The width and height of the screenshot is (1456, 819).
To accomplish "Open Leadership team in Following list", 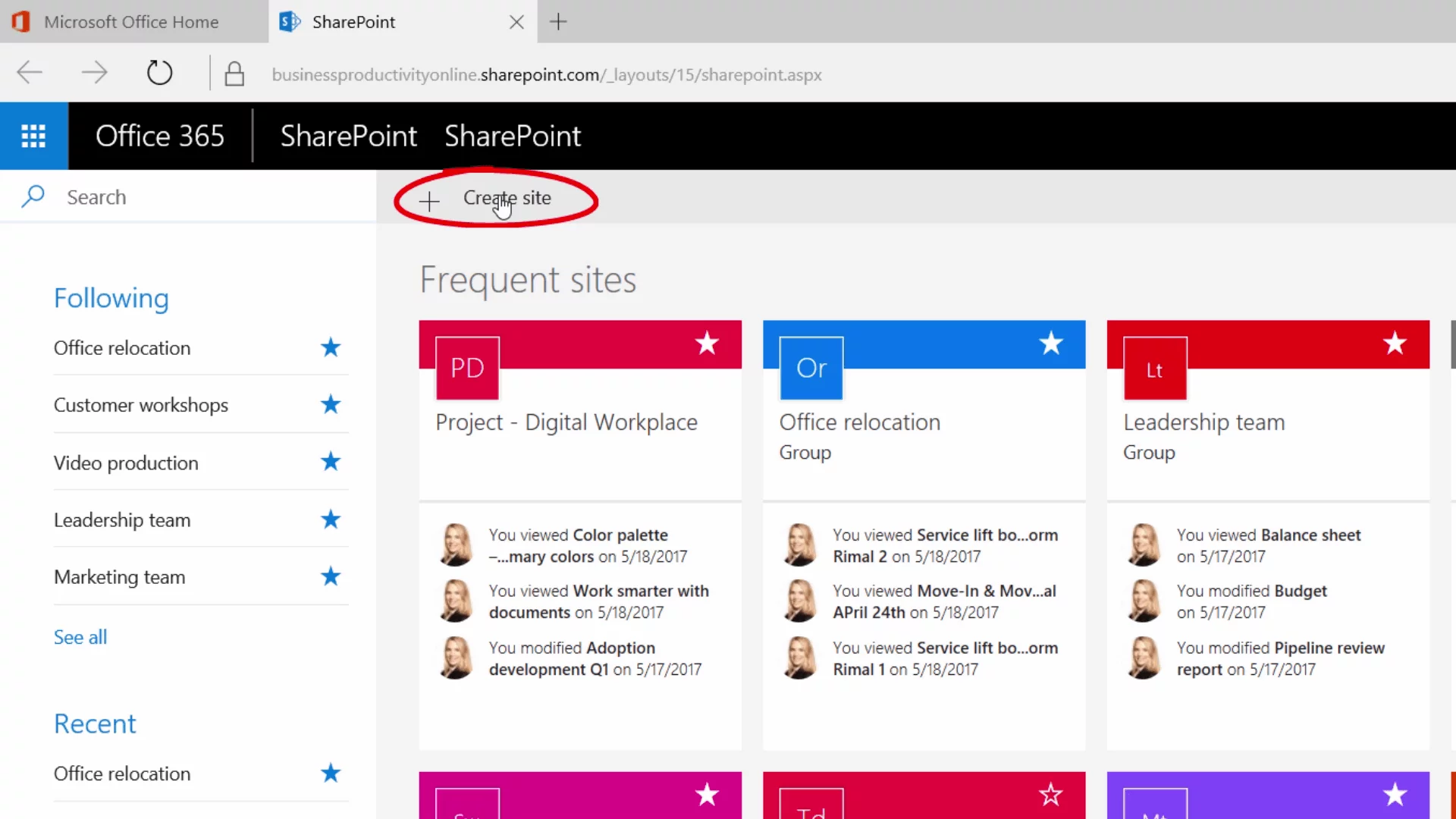I will click(x=122, y=520).
